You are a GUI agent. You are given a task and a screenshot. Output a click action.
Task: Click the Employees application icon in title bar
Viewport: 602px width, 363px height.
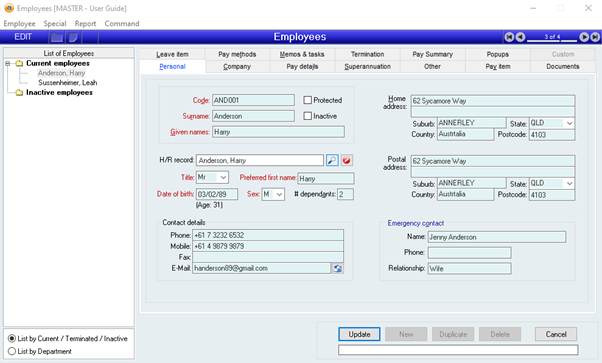pos(9,8)
